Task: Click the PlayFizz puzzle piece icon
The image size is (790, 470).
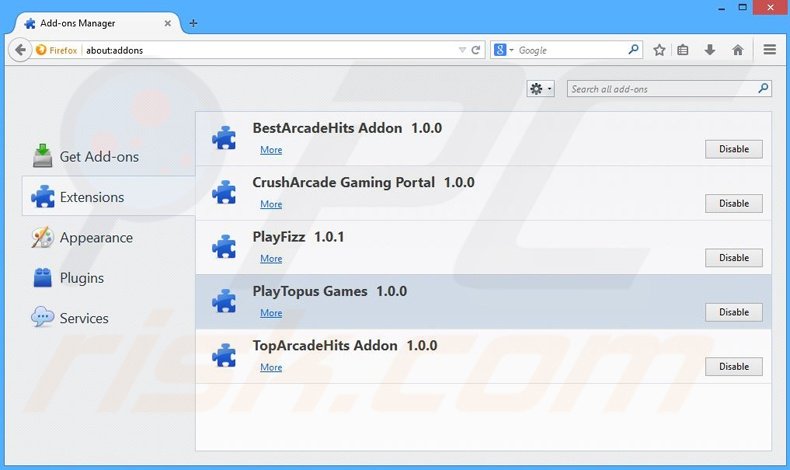Action: coord(224,246)
